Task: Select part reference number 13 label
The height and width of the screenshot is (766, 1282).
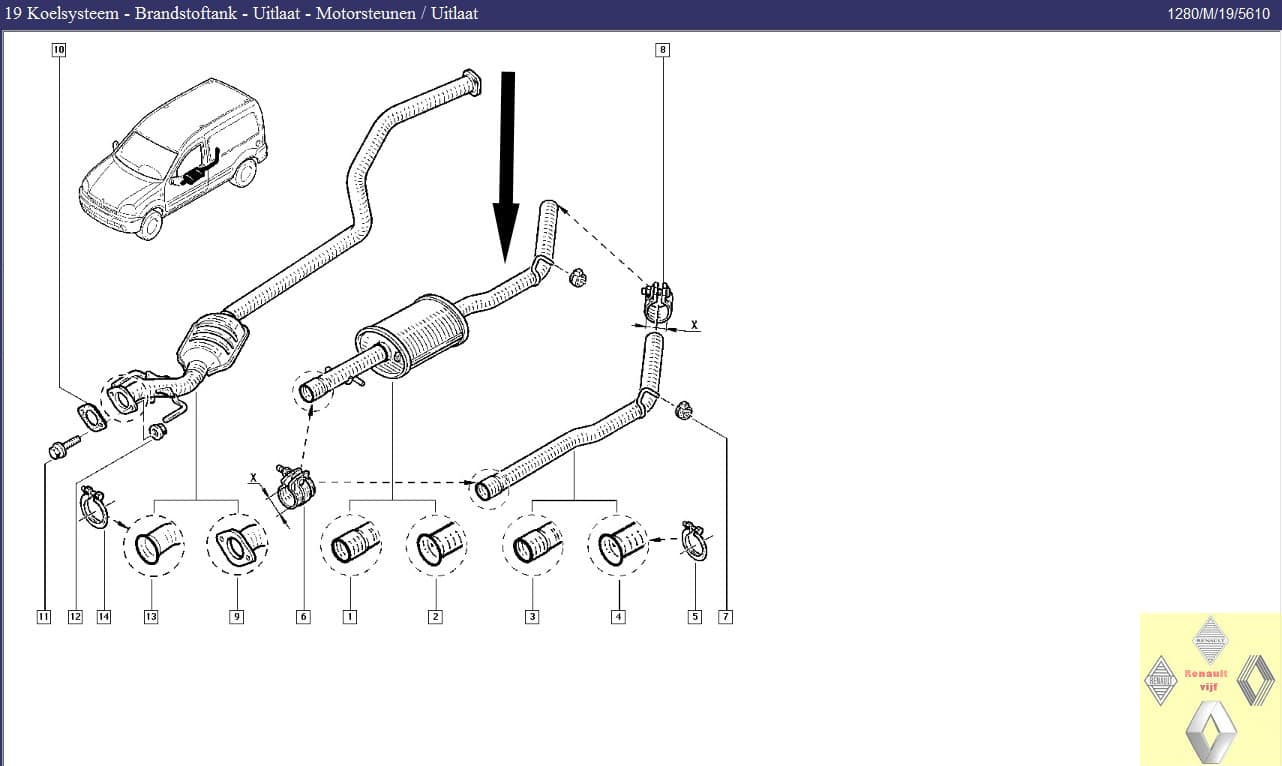Action: [151, 617]
